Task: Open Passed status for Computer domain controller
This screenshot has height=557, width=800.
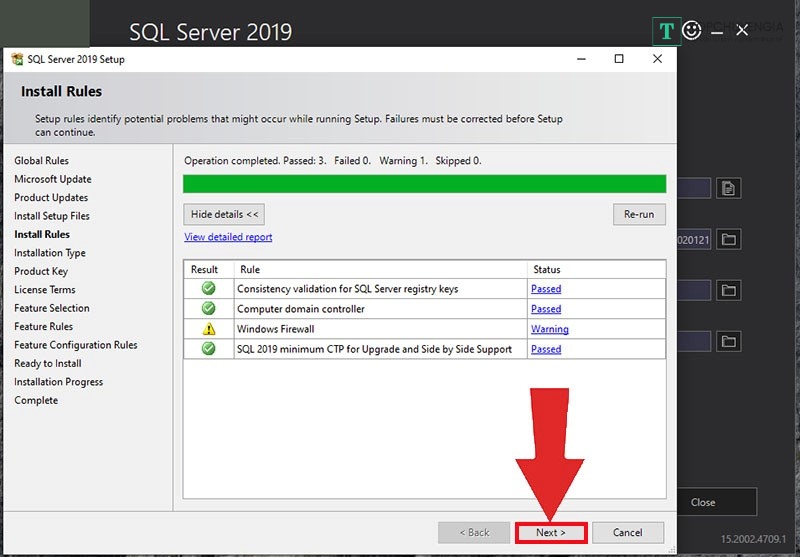Action: click(x=546, y=309)
